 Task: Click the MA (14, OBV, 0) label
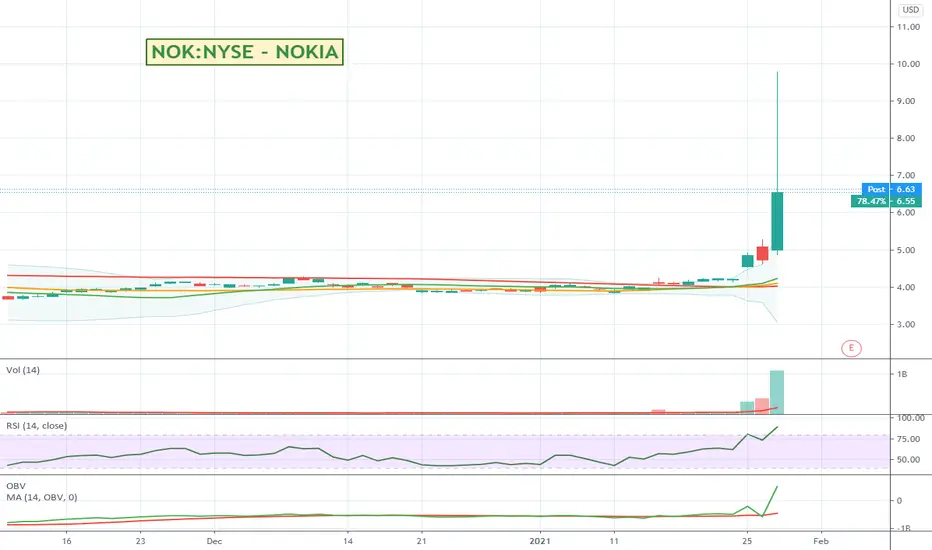pos(42,497)
